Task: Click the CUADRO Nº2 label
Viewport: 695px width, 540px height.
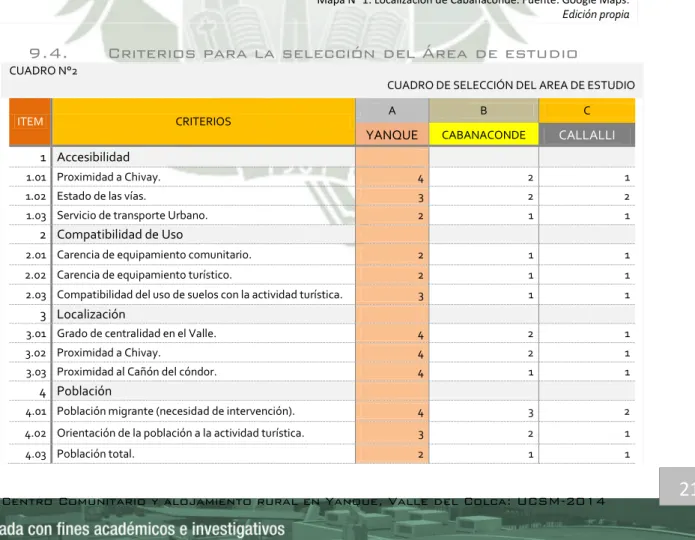Action: (43, 71)
